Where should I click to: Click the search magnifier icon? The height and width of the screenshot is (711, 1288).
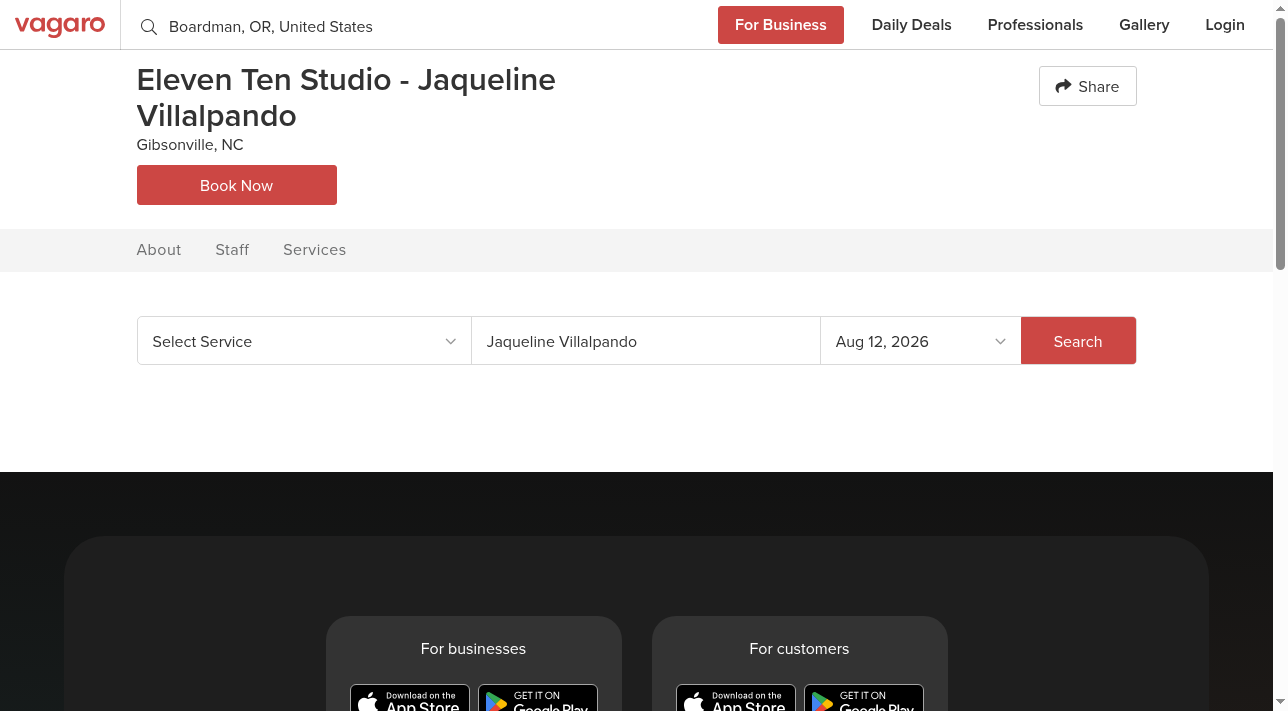point(149,27)
